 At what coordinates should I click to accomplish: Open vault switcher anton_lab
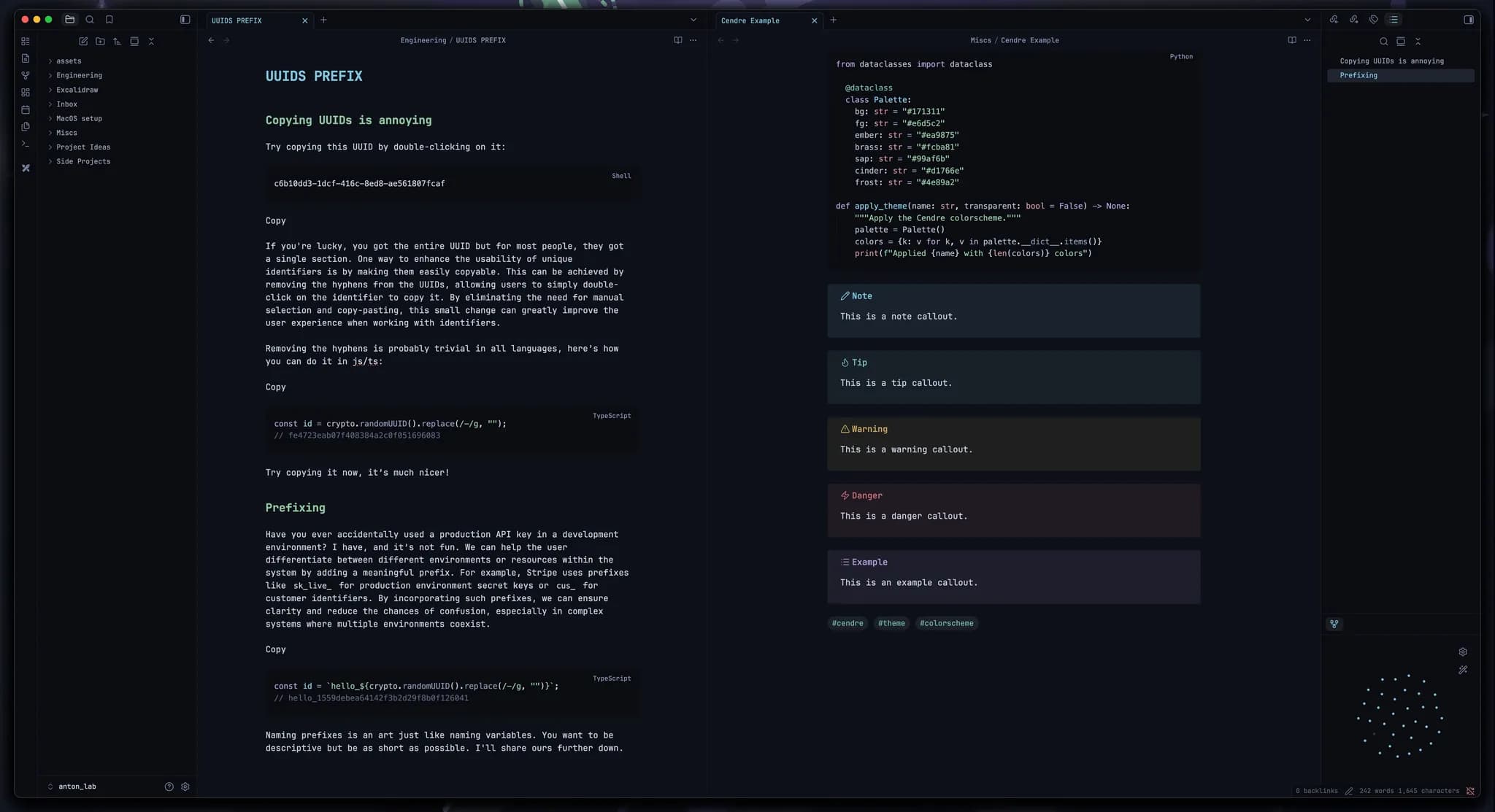(72, 786)
